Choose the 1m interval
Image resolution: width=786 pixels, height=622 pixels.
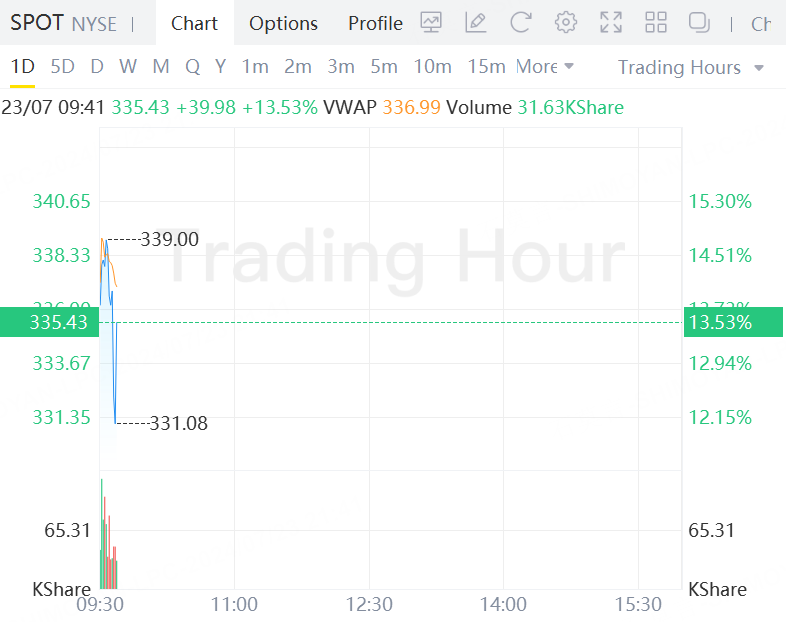255,66
